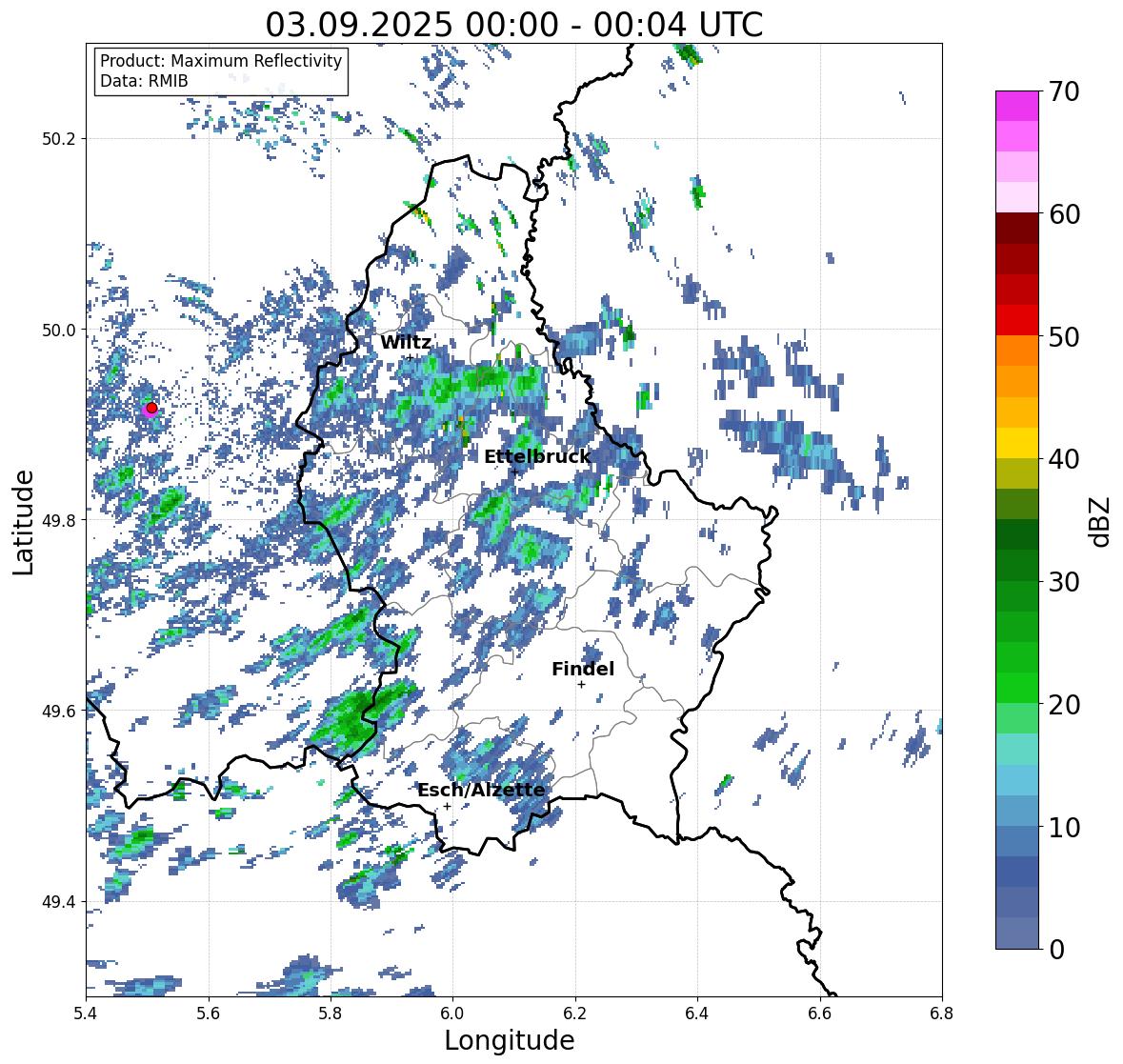The image size is (1123, 1064).
Task: Click the colorbar tick label 0
Action: (1056, 950)
